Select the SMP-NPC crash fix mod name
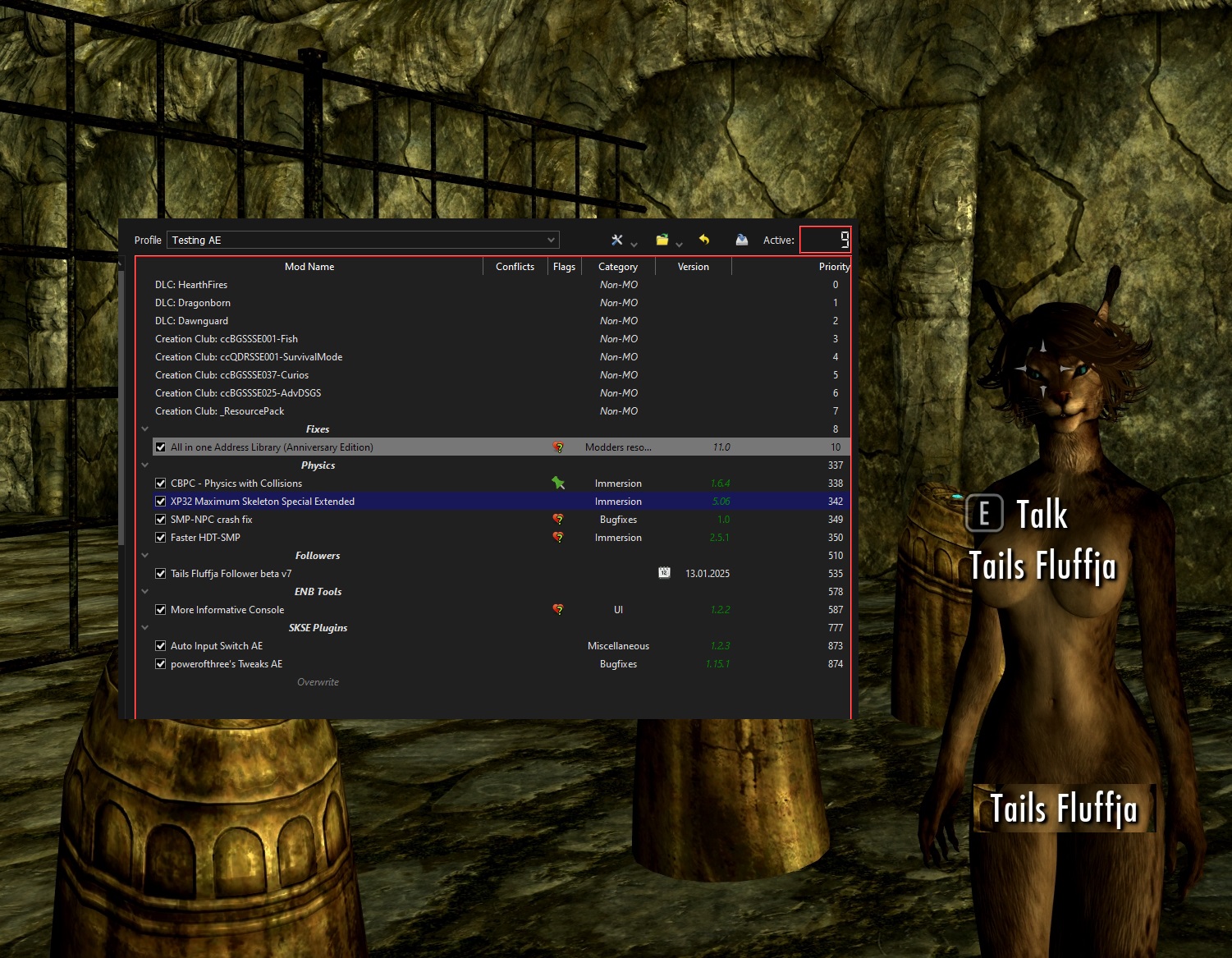 click(212, 520)
